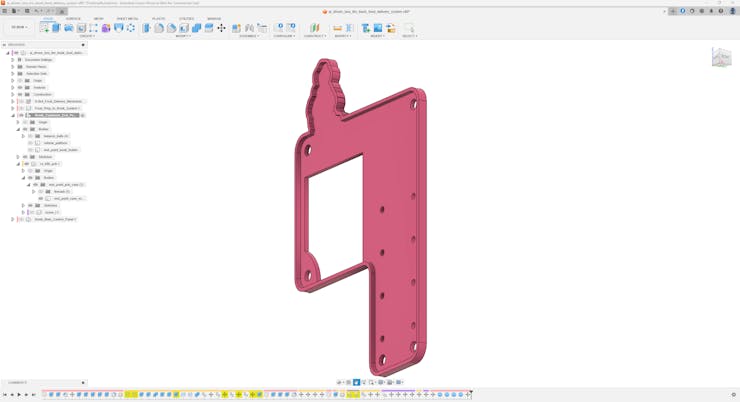
Task: Open timeline settings gear icon
Action: pos(734,395)
